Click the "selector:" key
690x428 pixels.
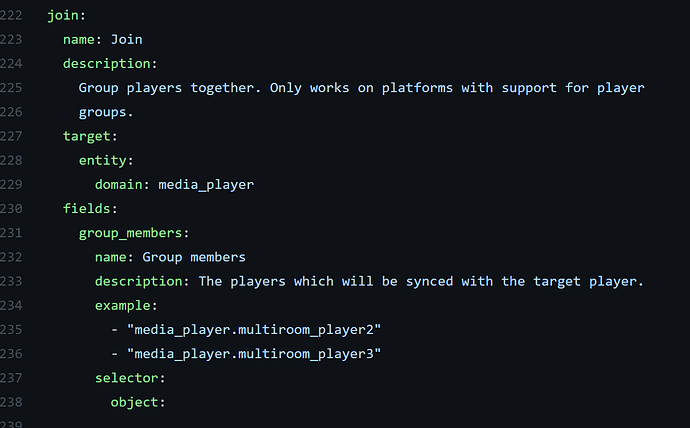coord(130,378)
